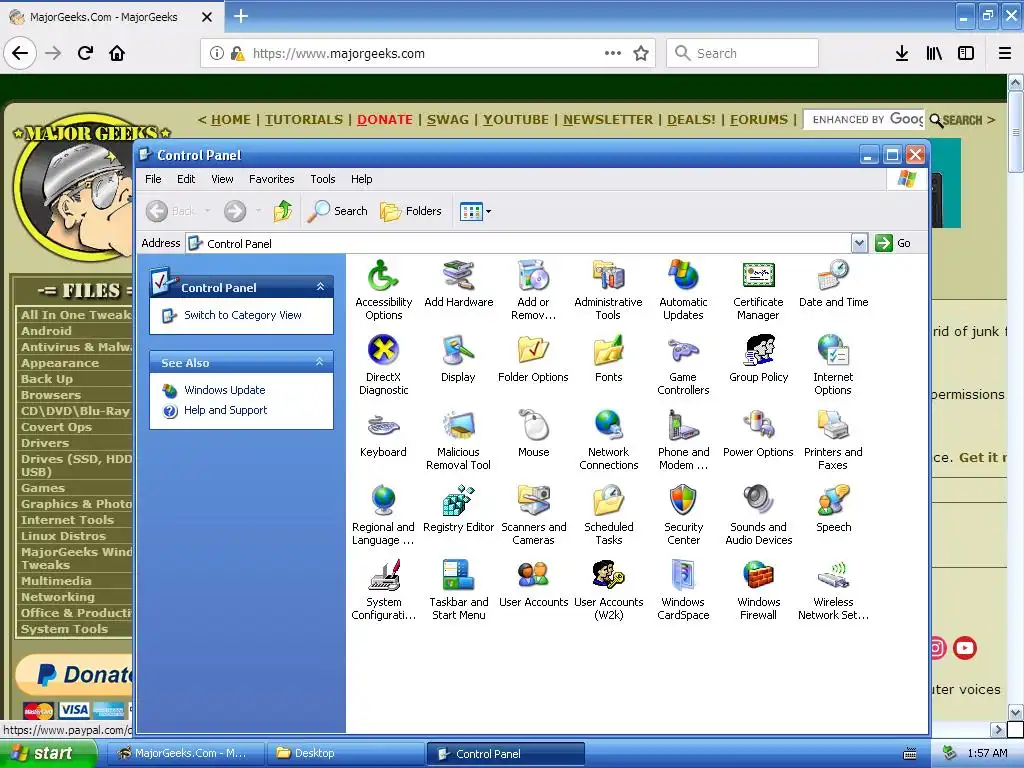Open Power Options applet

758,434
